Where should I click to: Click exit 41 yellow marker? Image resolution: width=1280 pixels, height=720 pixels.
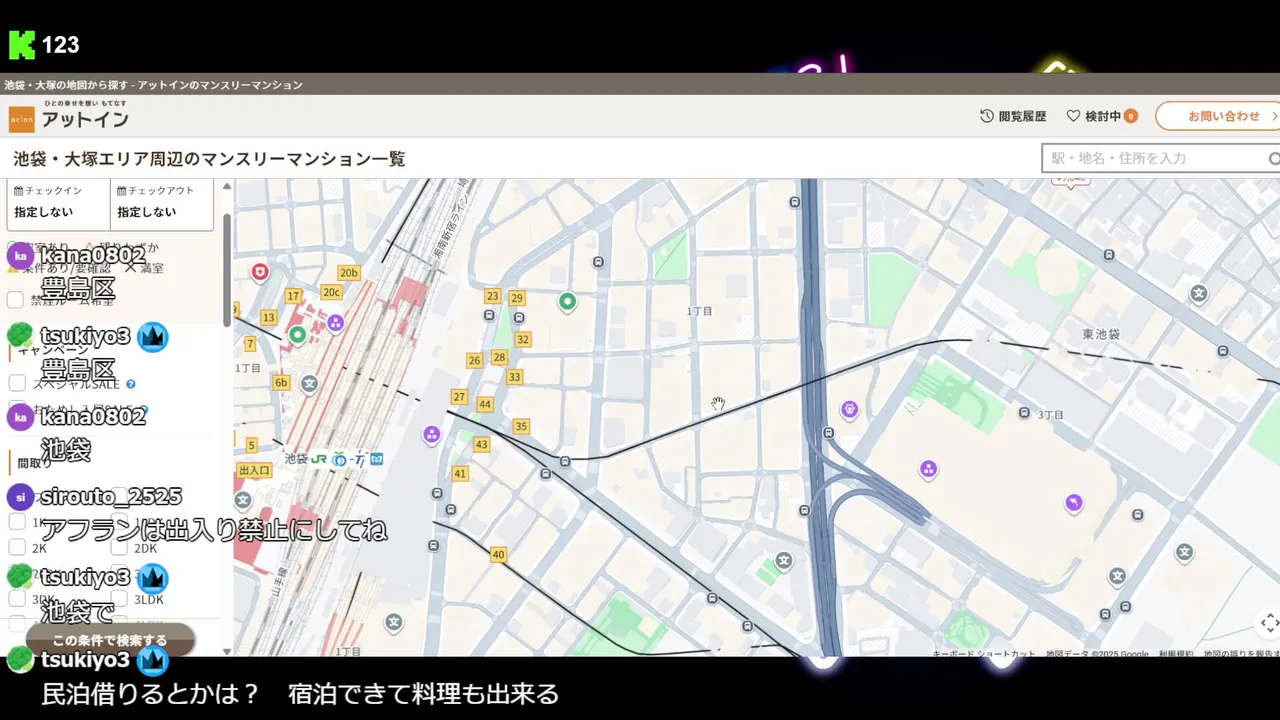point(460,474)
